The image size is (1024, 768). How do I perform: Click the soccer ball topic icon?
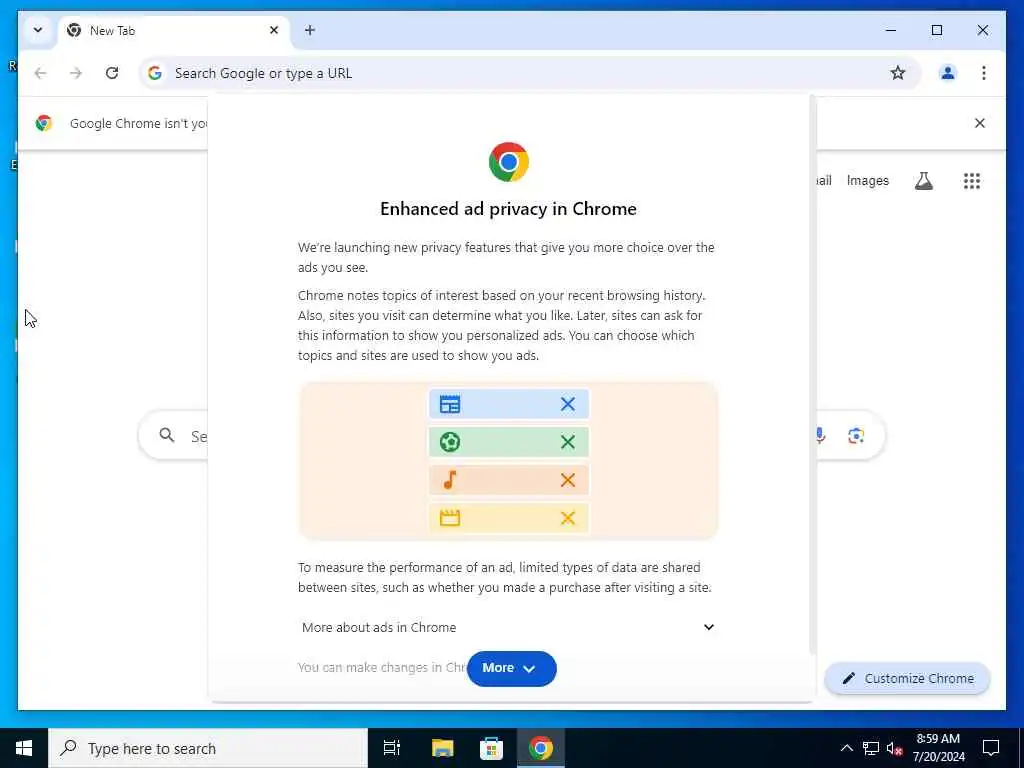[450, 442]
